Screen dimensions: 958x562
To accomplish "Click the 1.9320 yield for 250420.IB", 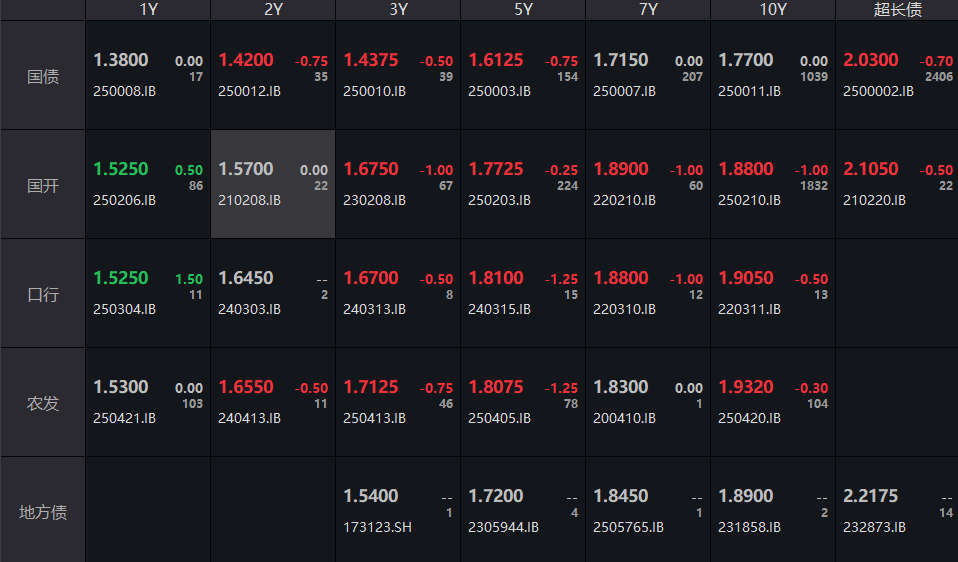I will pyautogui.click(x=746, y=387).
